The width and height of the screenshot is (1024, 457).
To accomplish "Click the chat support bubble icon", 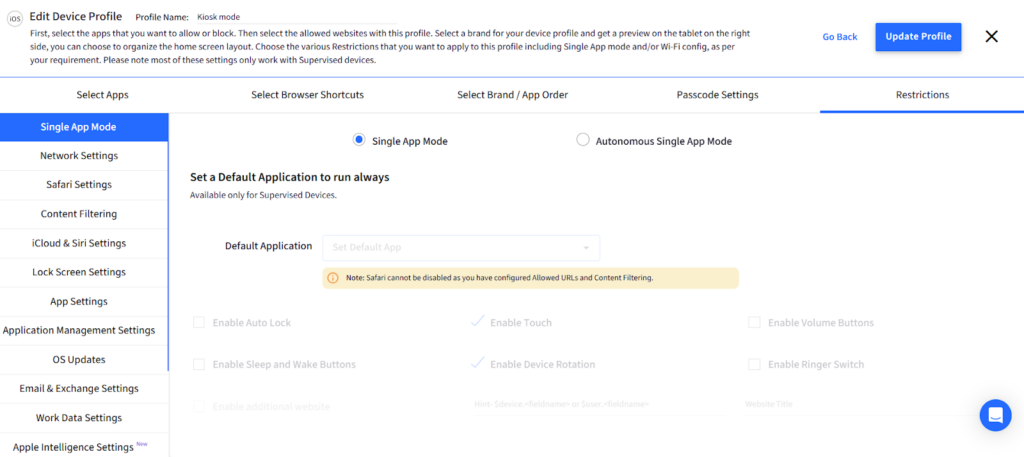I will pyautogui.click(x=995, y=415).
